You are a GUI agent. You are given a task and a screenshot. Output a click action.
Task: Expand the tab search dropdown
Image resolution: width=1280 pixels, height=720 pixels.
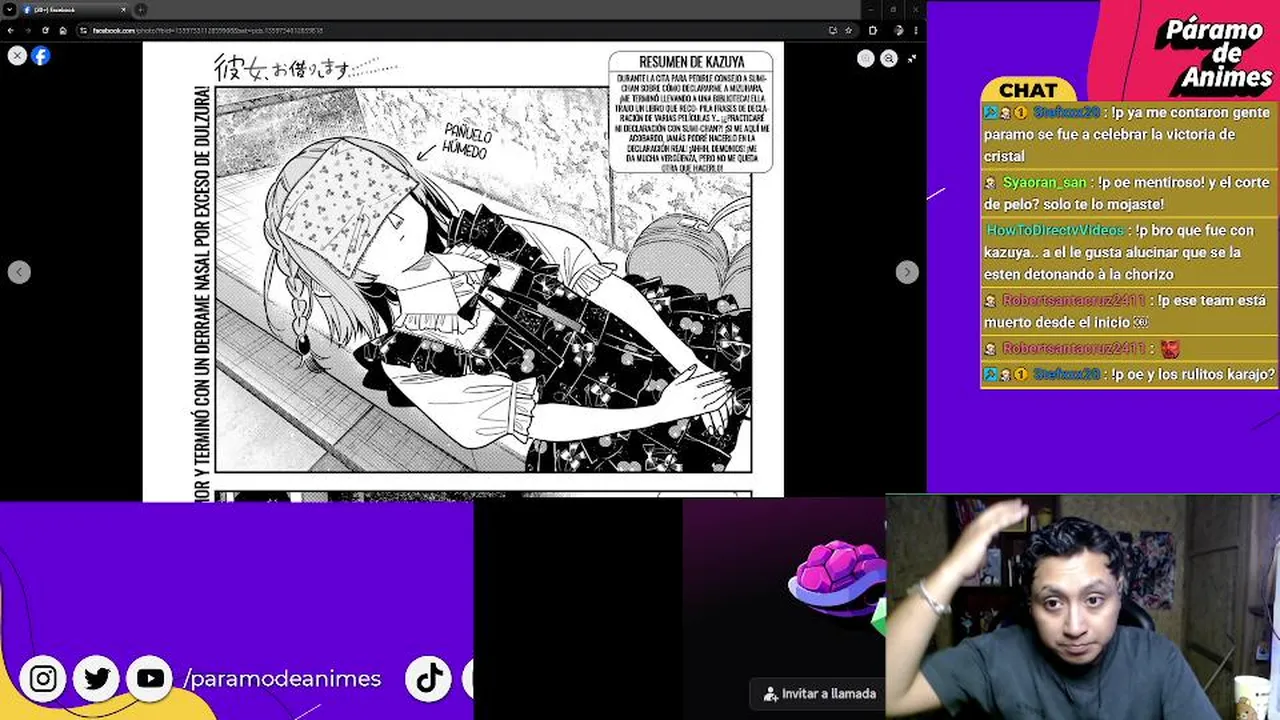9,9
